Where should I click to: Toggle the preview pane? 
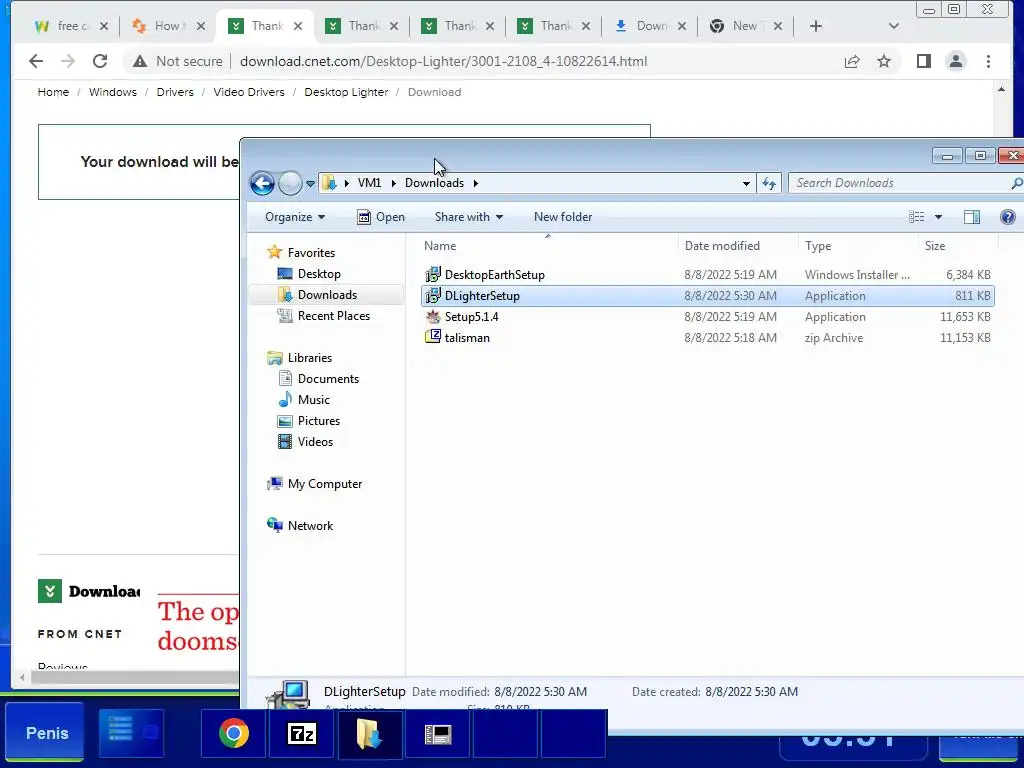pyautogui.click(x=972, y=217)
